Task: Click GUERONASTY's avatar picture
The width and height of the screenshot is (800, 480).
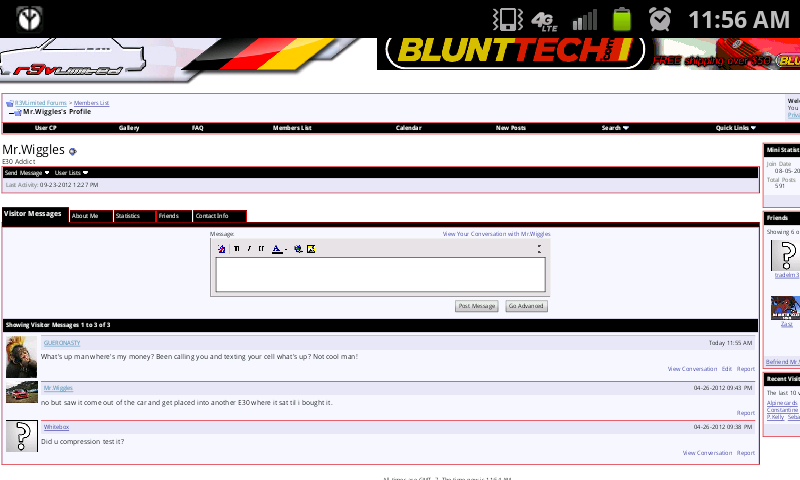Action: pos(21,357)
